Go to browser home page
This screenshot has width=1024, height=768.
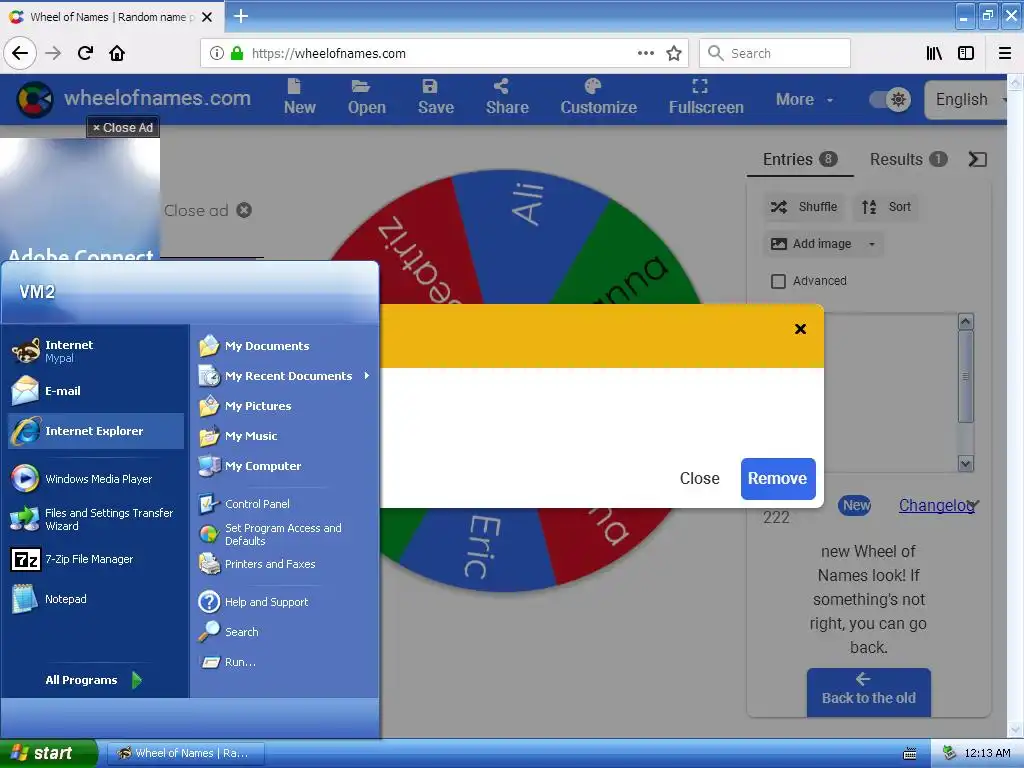(117, 53)
